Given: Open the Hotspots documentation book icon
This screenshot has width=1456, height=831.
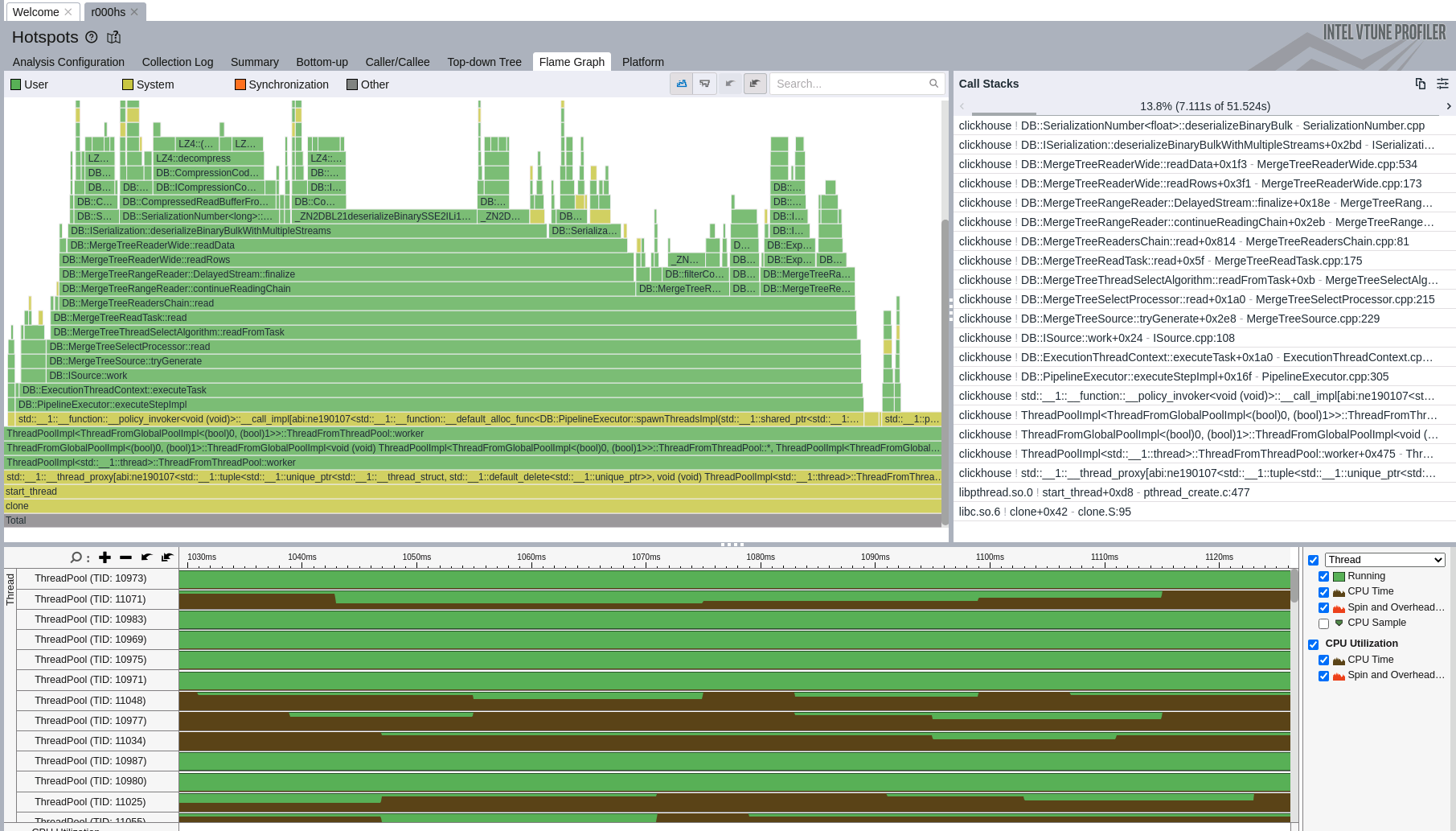Looking at the screenshot, I should click(x=114, y=37).
